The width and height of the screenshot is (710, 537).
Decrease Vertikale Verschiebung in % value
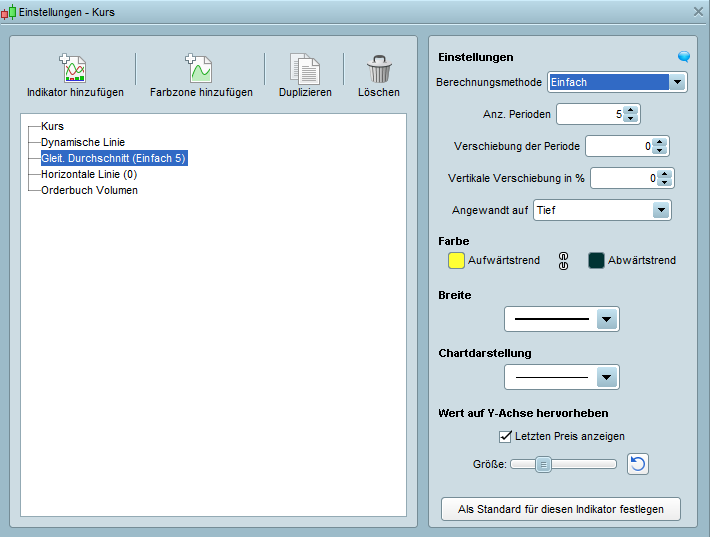(x=665, y=183)
